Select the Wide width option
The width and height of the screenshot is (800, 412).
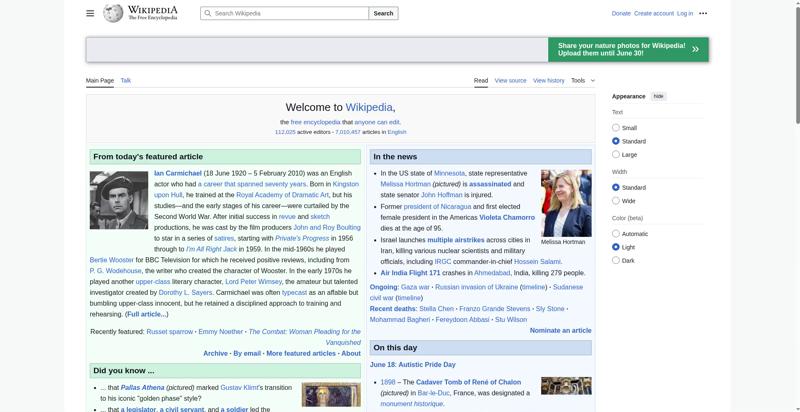coord(616,201)
